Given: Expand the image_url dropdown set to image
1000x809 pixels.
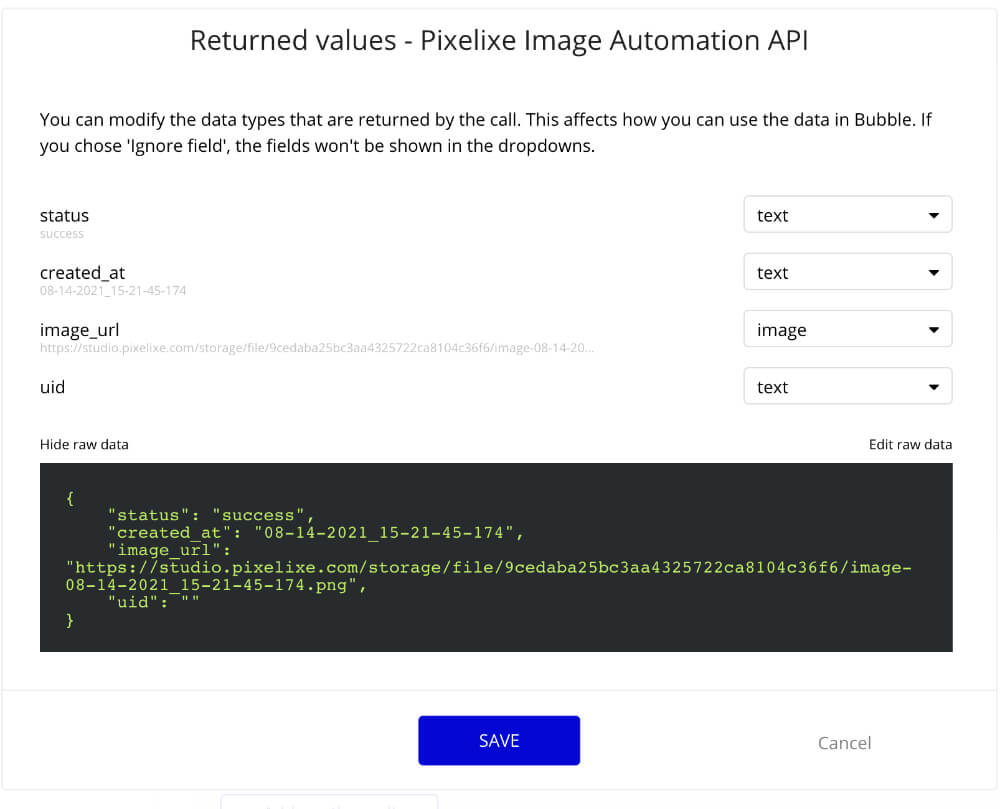Looking at the screenshot, I should 847,330.
